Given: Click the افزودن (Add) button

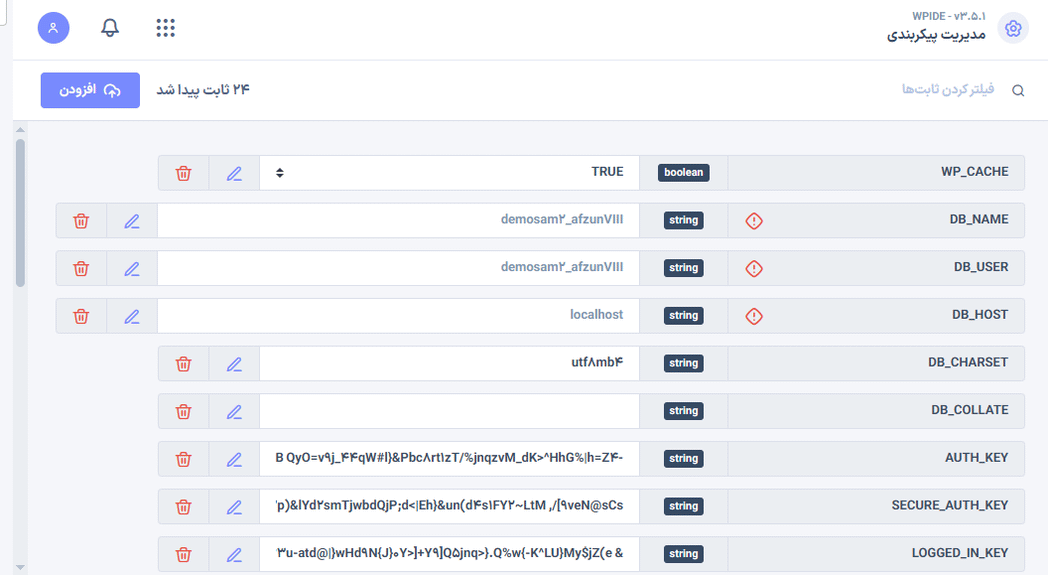Looking at the screenshot, I should tap(90, 90).
